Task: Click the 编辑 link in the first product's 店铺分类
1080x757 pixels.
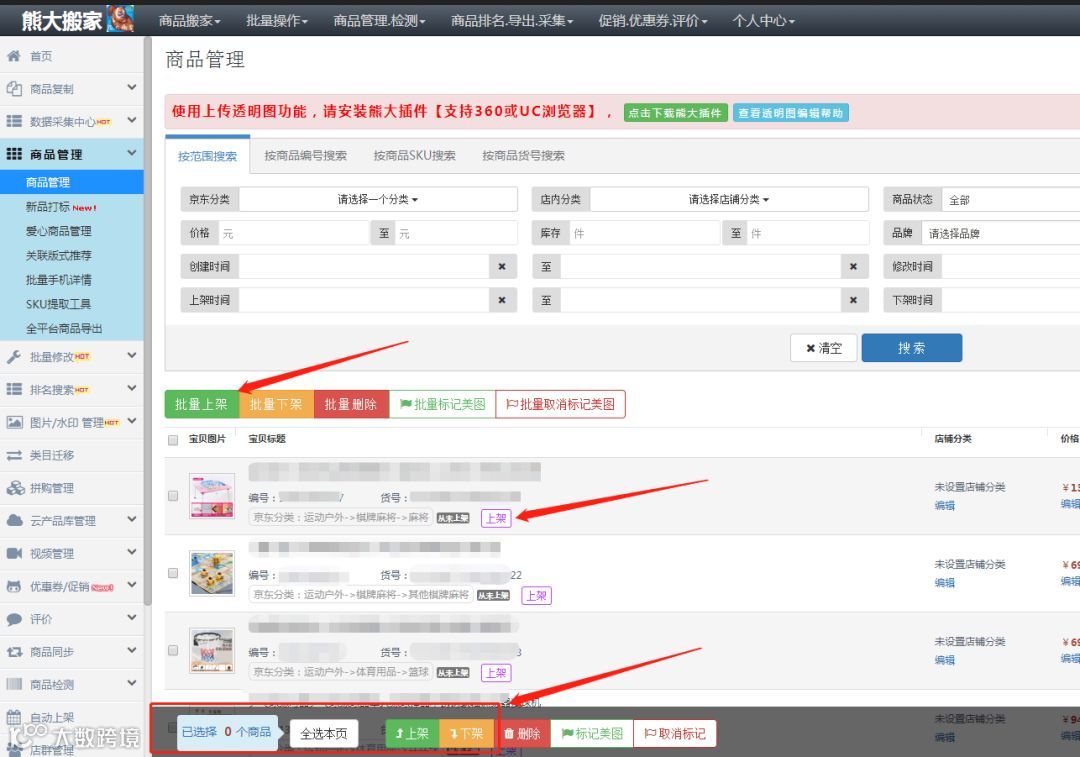Action: [x=944, y=506]
